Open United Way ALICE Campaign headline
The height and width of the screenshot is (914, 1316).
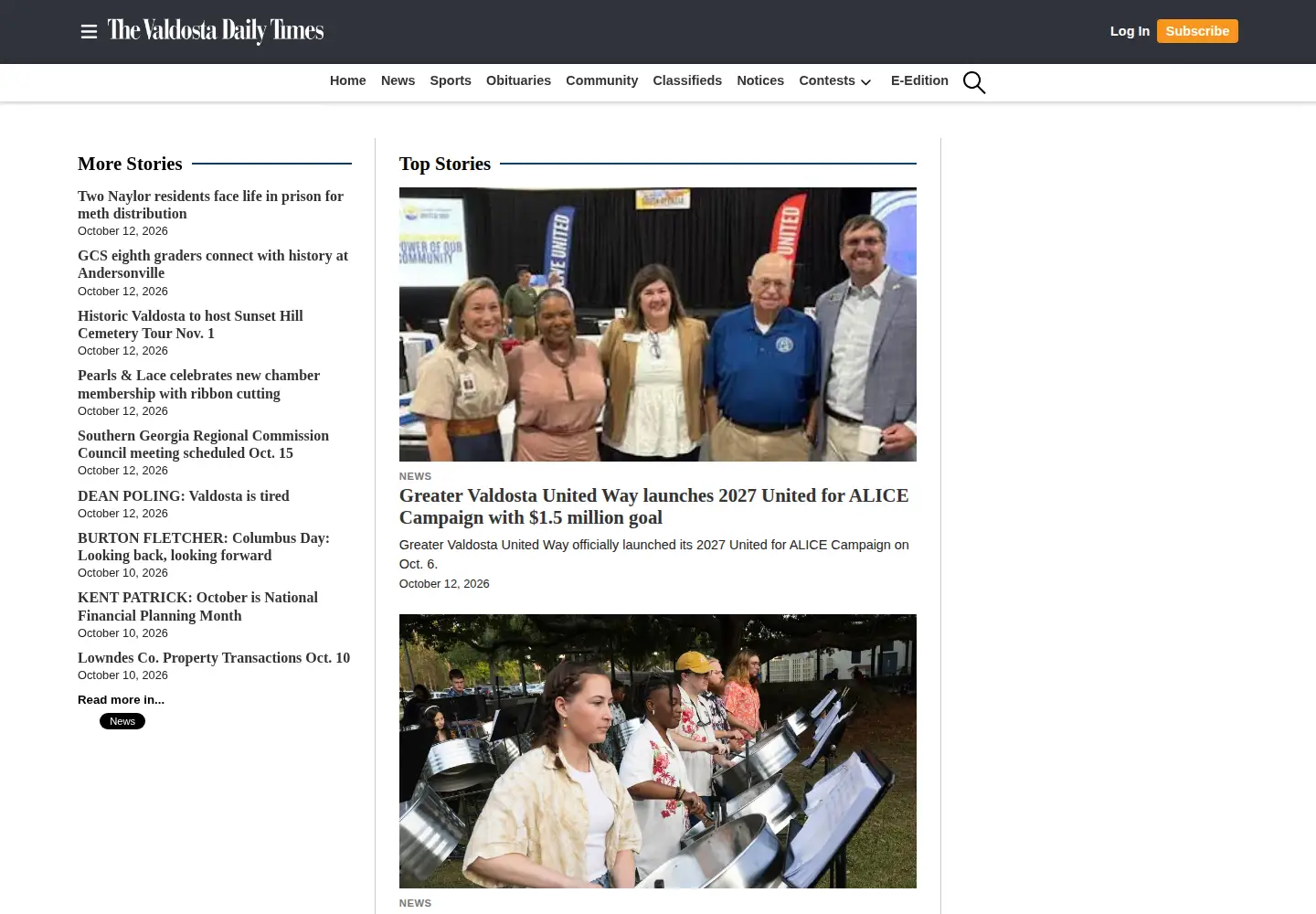(654, 506)
